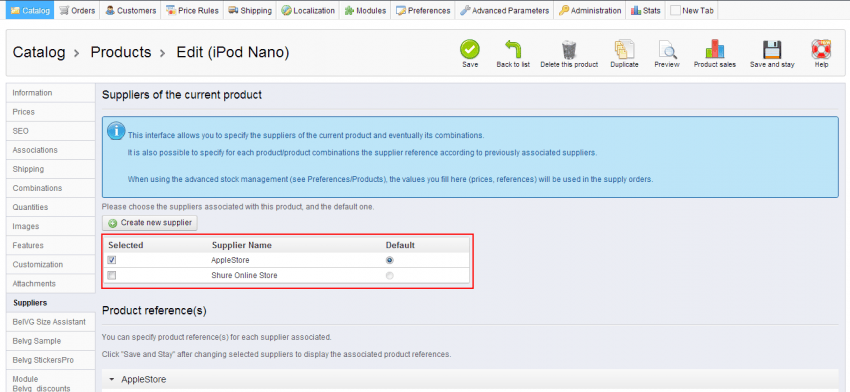Image resolution: width=850 pixels, height=392 pixels.
Task: Open the Modules top menu
Action: [365, 10]
